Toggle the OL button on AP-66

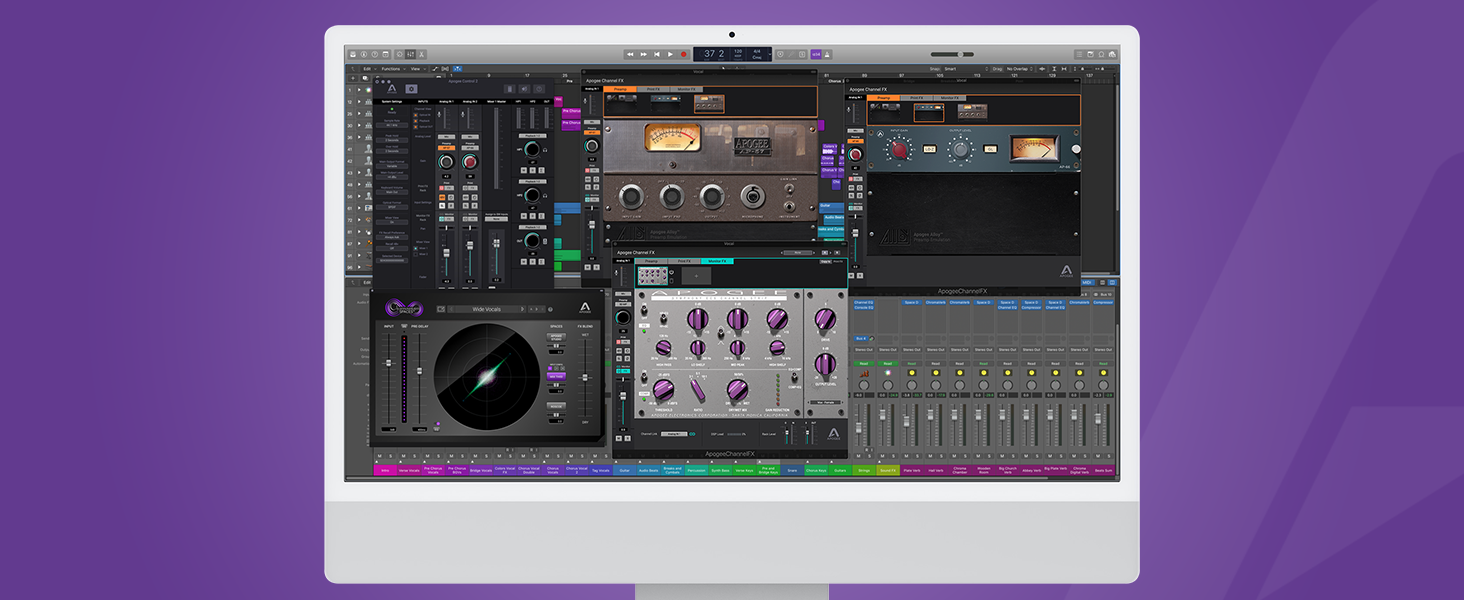991,150
